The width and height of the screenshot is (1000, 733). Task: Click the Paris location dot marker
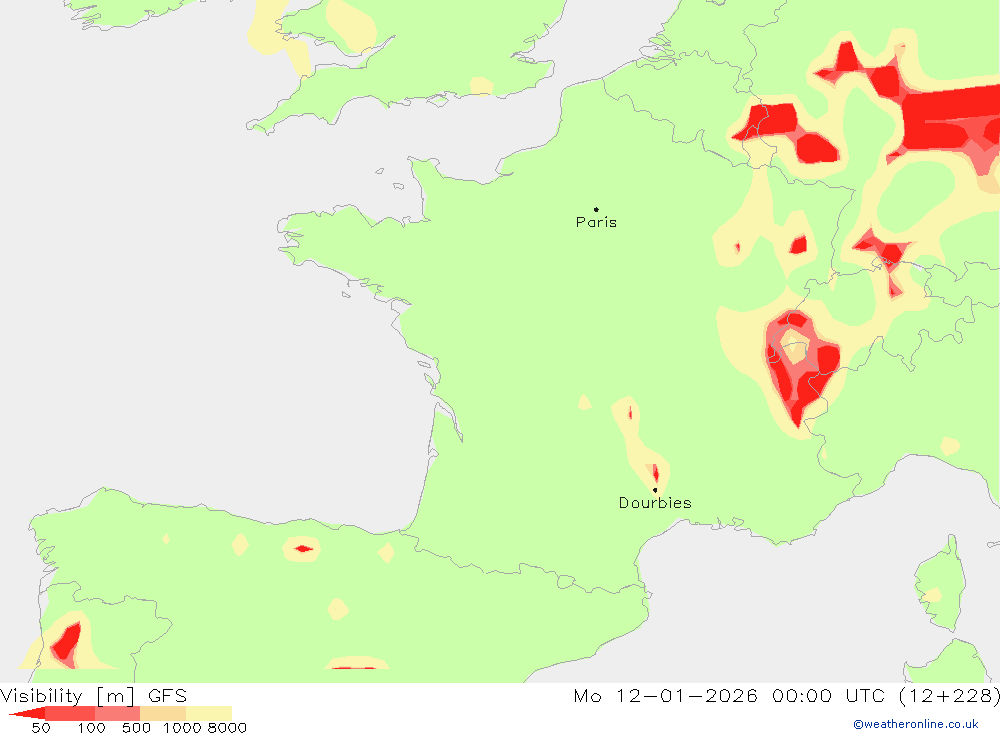(x=596, y=209)
